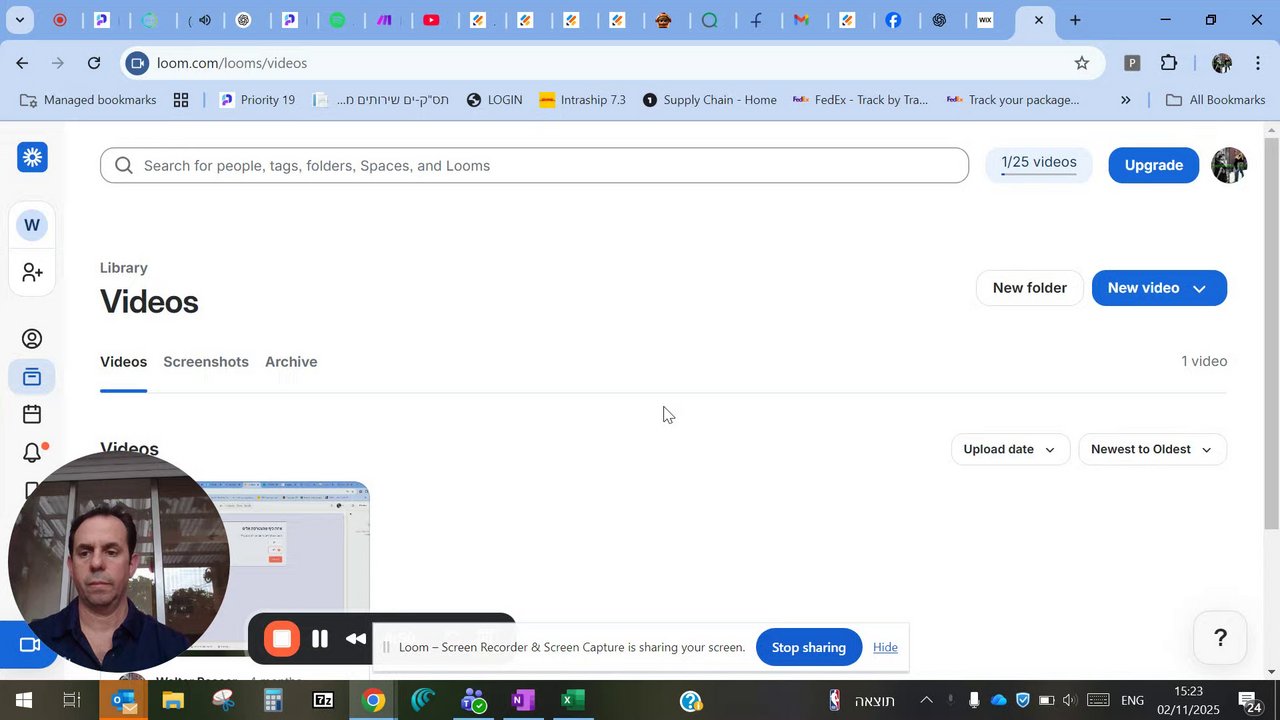Select the Videos tab in Library
The width and height of the screenshot is (1280, 720).
click(x=123, y=362)
